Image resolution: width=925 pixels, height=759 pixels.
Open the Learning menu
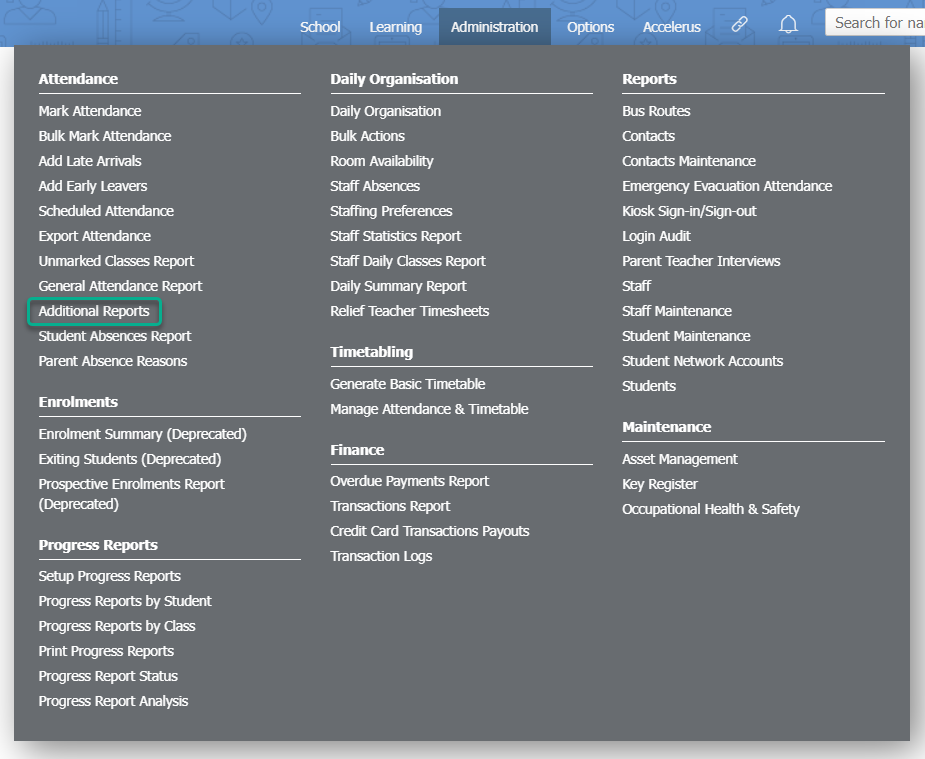tap(395, 27)
